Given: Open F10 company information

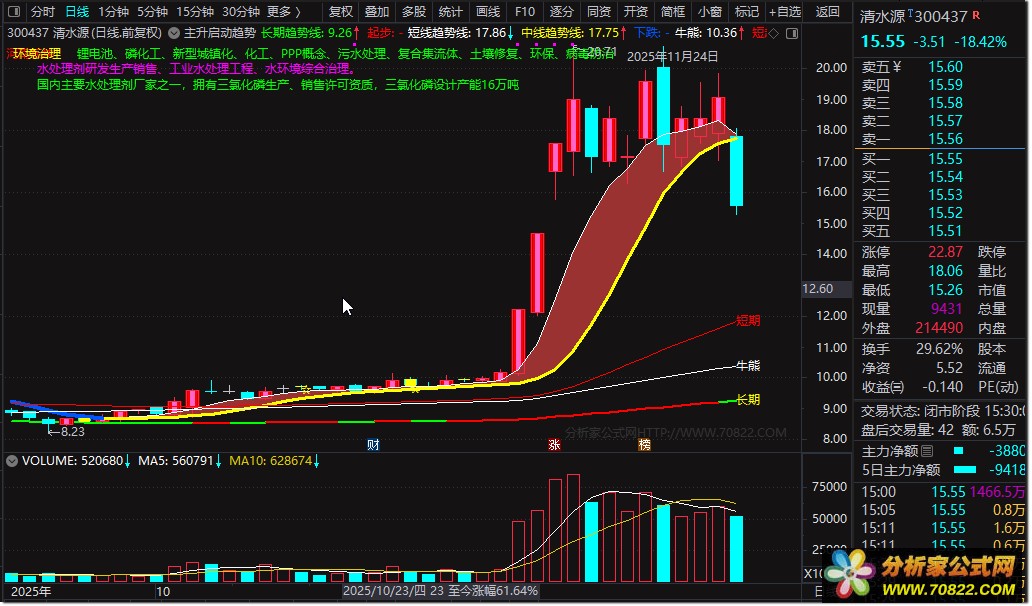Looking at the screenshot, I should (x=525, y=12).
